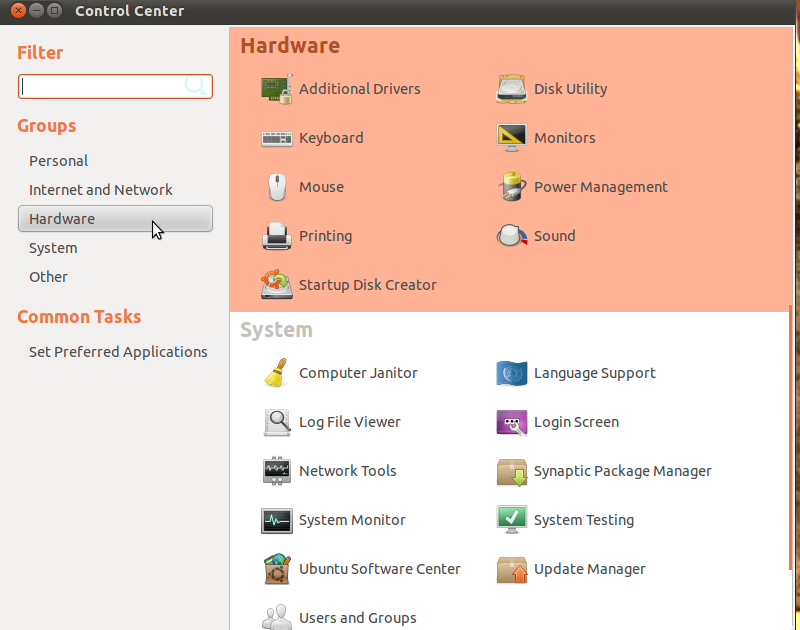Open the Login Screen icon
Screen dimensions: 800x630
click(x=511, y=423)
